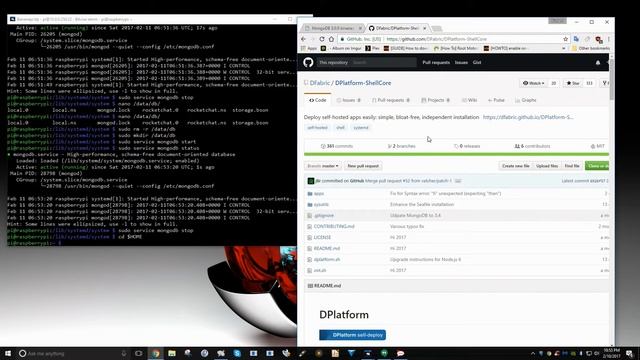This screenshot has height=360, width=640.
Task: Open the DFabric owner link
Action: click(320, 83)
